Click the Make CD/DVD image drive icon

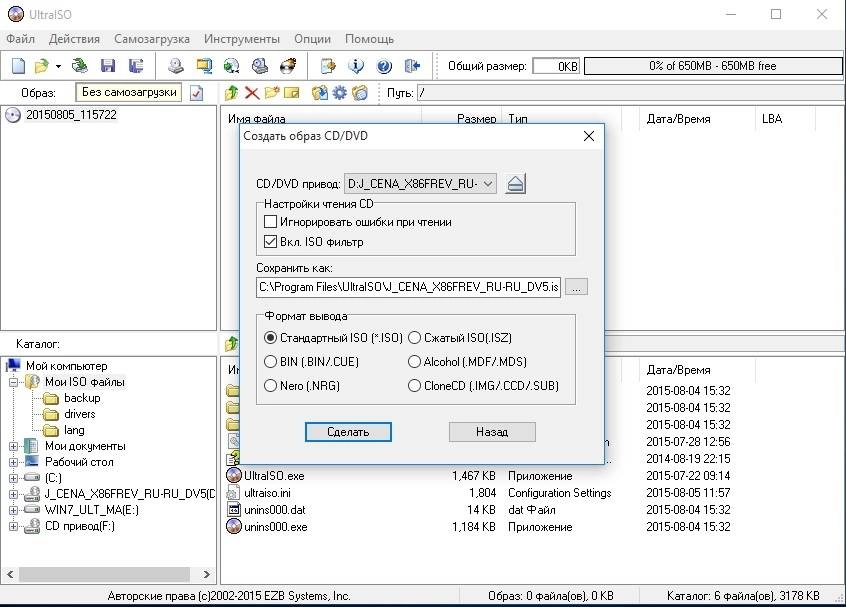click(x=175, y=66)
